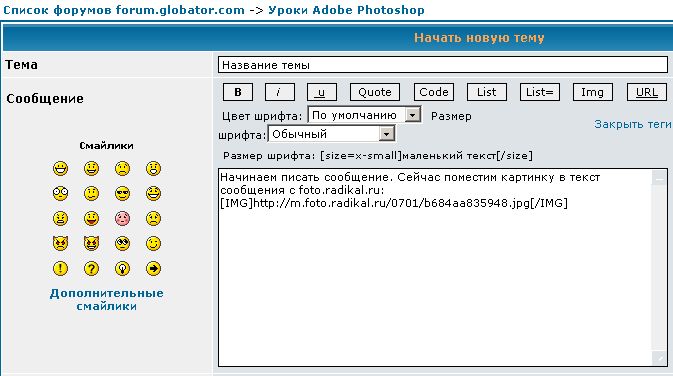Viewport: 673px width, 376px height.
Task: Open 'Дополнительные смайлики' link
Action: coord(106,300)
